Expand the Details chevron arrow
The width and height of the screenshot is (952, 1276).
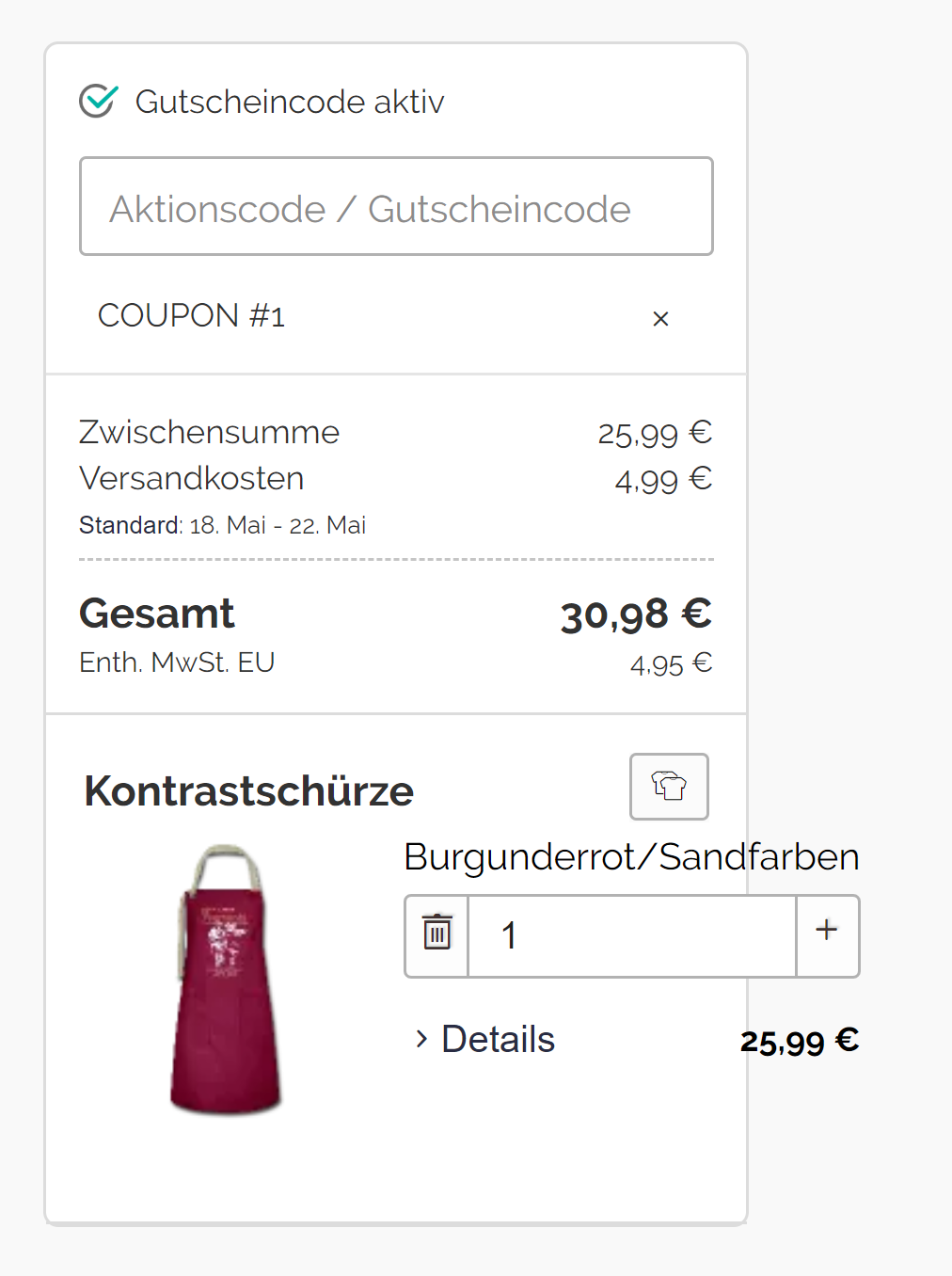pos(421,1039)
